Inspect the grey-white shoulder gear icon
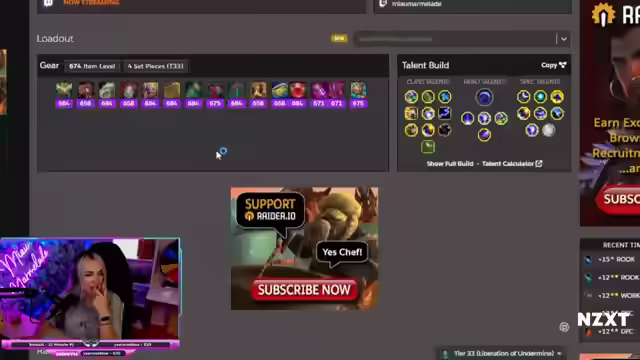This screenshot has width=640, height=360. click(x=107, y=90)
